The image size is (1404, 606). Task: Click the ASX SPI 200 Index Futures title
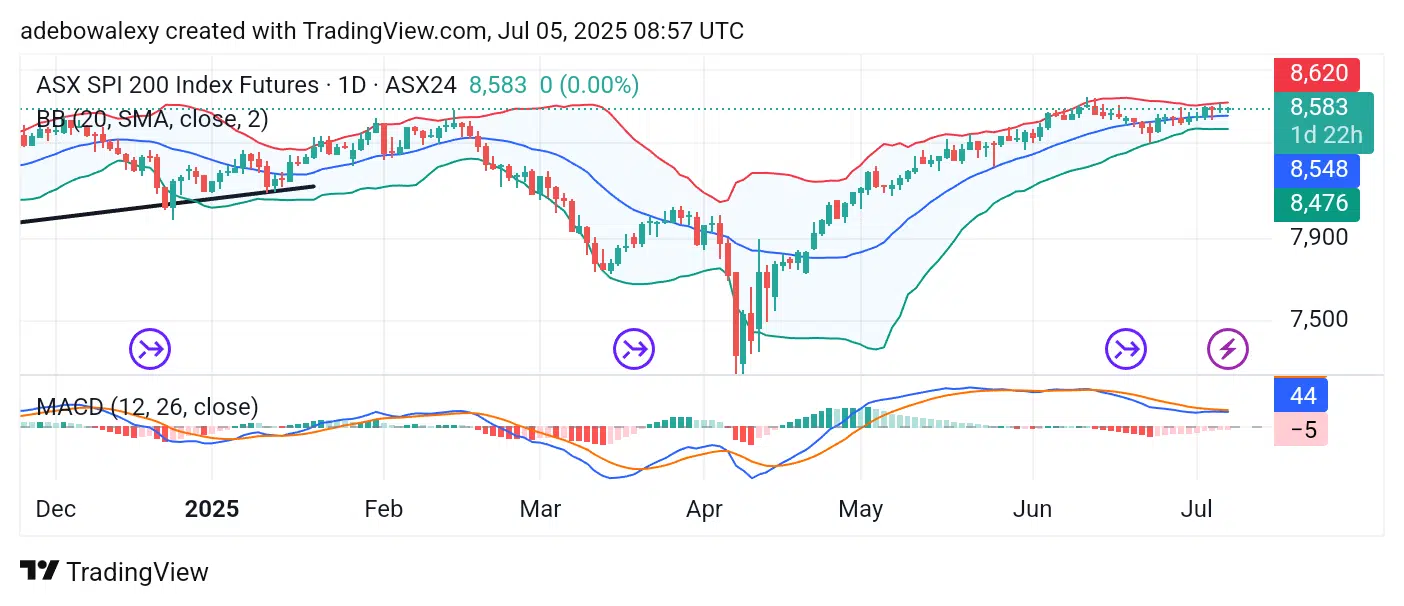pyautogui.click(x=180, y=85)
